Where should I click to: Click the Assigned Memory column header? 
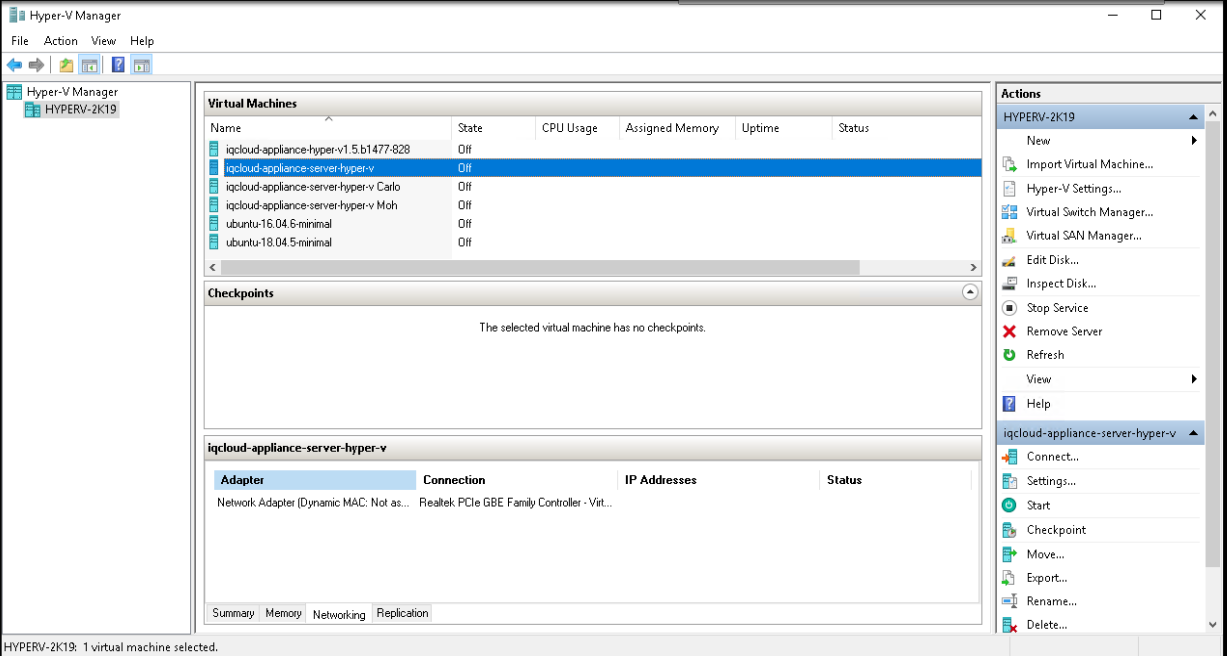click(x=678, y=128)
